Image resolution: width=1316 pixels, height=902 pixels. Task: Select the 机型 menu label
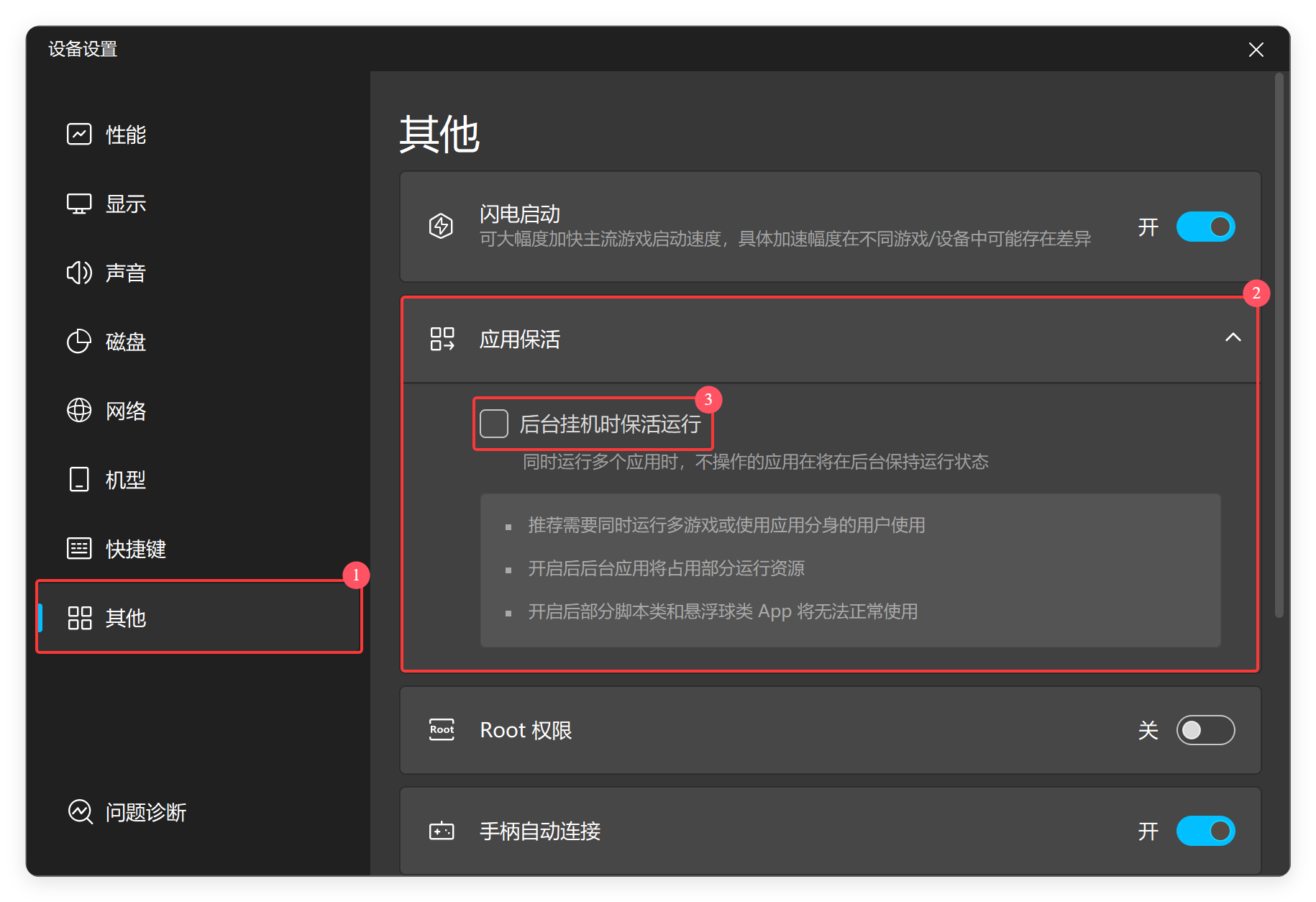pyautogui.click(x=126, y=480)
